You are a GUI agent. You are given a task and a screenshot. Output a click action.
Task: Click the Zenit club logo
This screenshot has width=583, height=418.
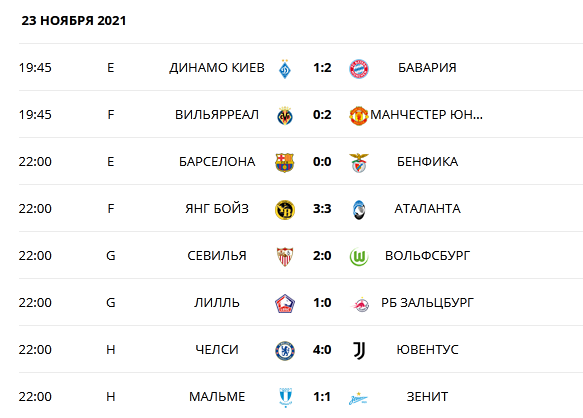358,398
